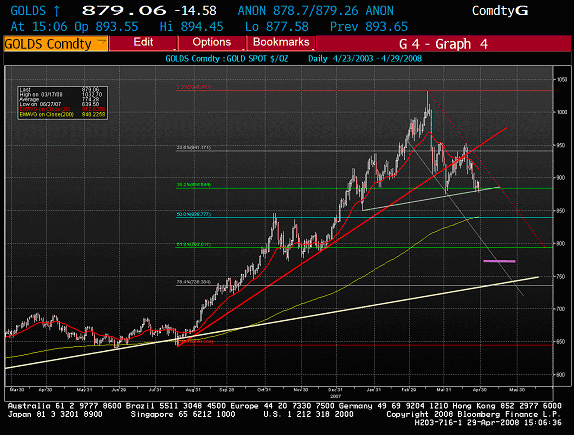Click the Hong Kong 852 2977 6000 contact
The height and width of the screenshot is (435, 574).
[x=507, y=406]
